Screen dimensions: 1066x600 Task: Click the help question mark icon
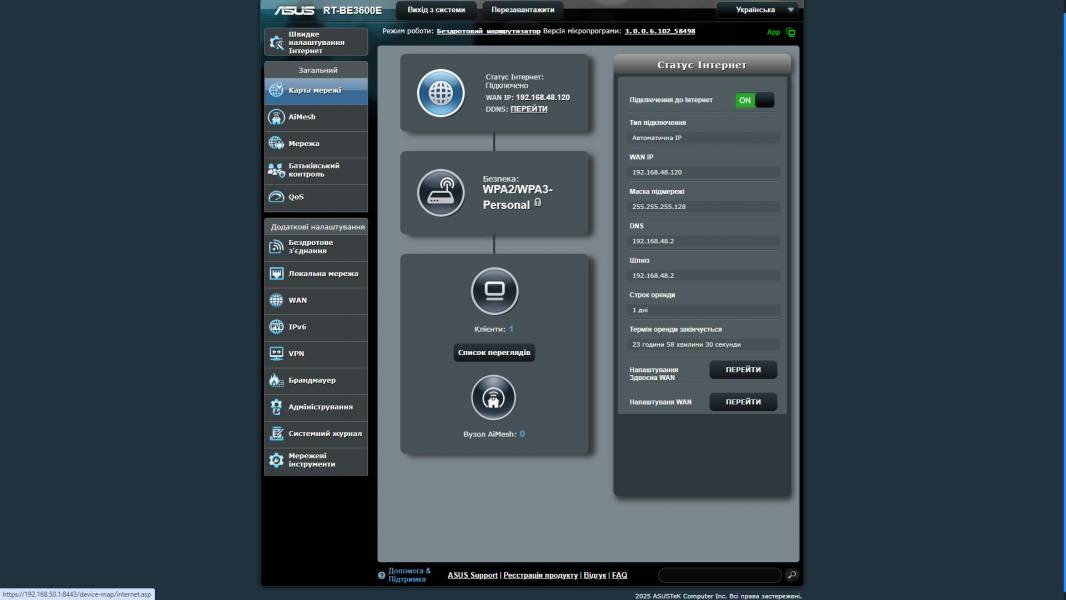(381, 576)
